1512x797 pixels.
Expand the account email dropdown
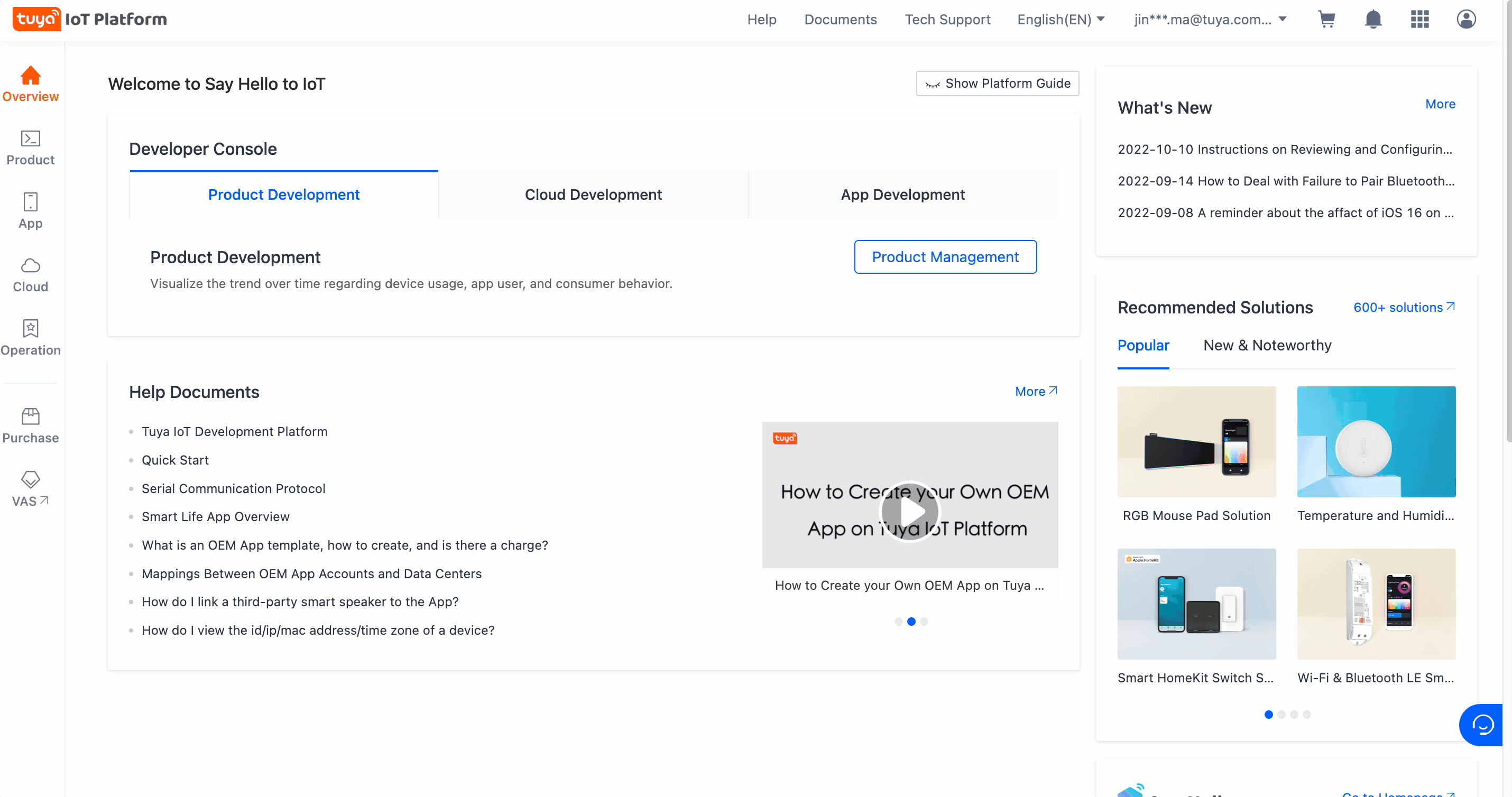1210,20
